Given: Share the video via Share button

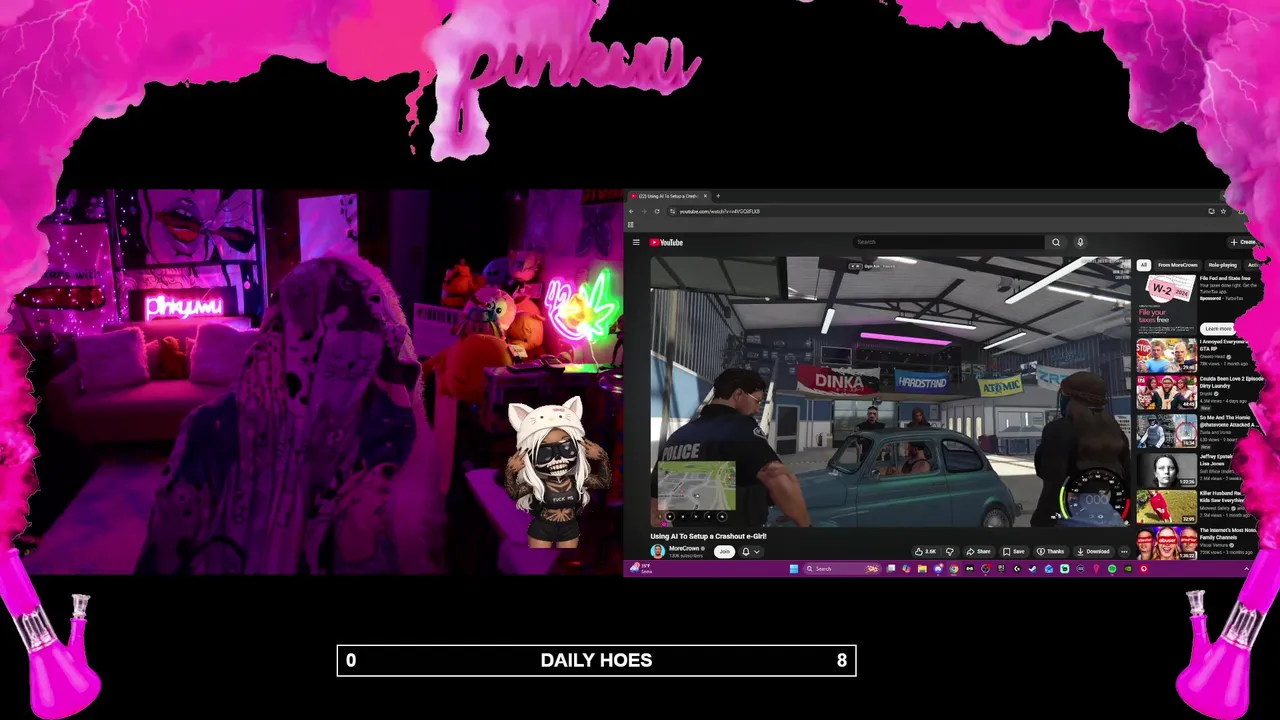Looking at the screenshot, I should [979, 551].
